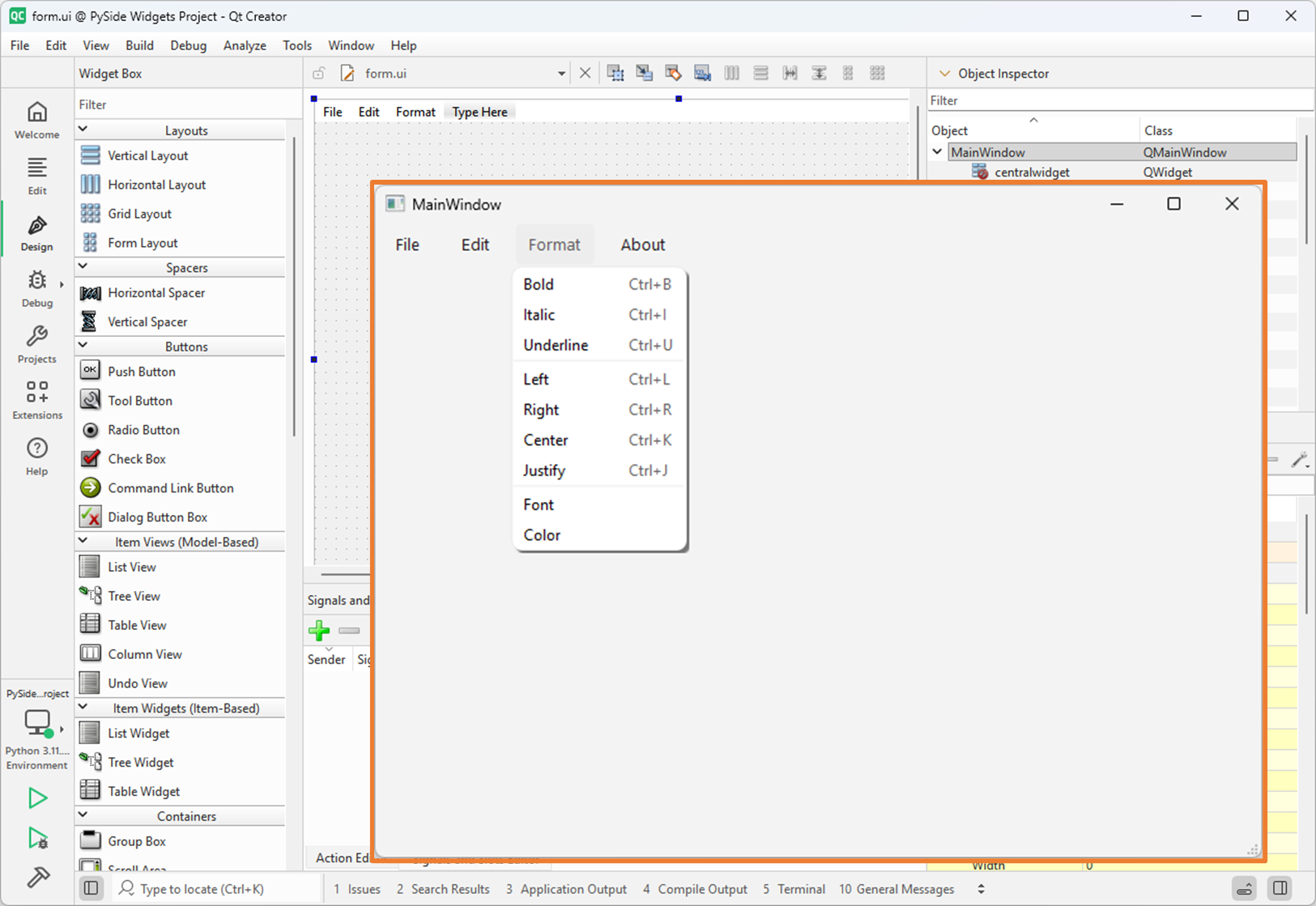Collapse the Buttons category

coord(83,346)
